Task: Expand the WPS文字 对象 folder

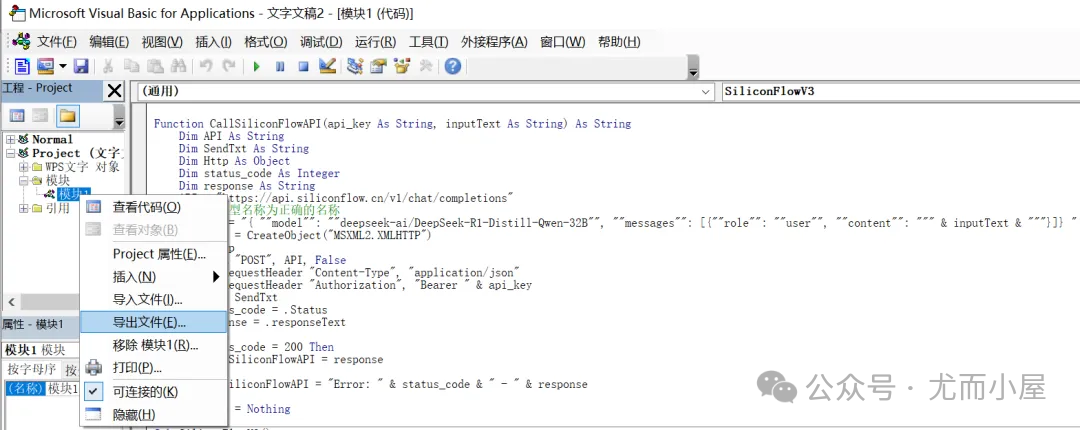Action: [x=23, y=167]
